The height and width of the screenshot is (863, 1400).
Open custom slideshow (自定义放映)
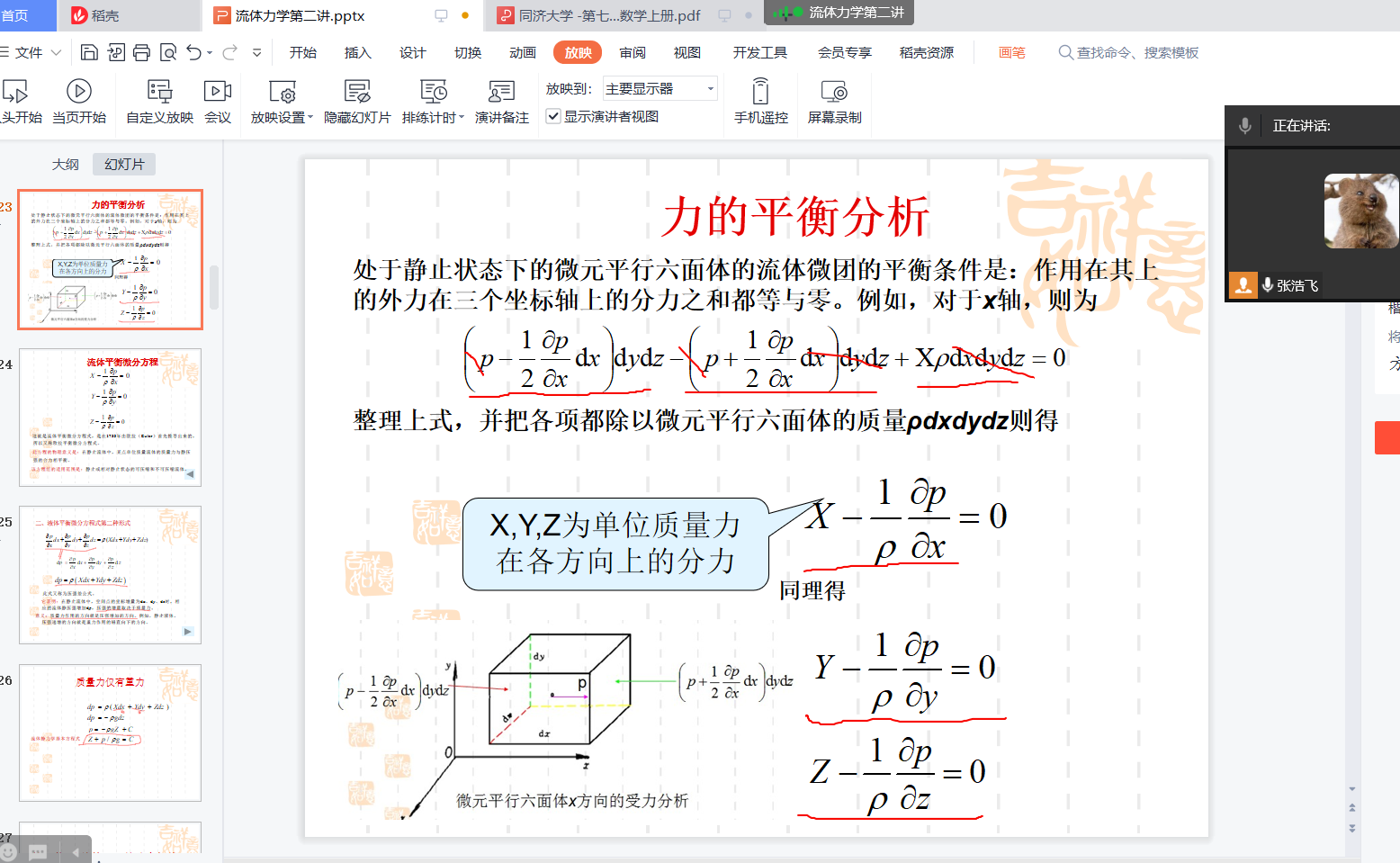click(x=159, y=100)
